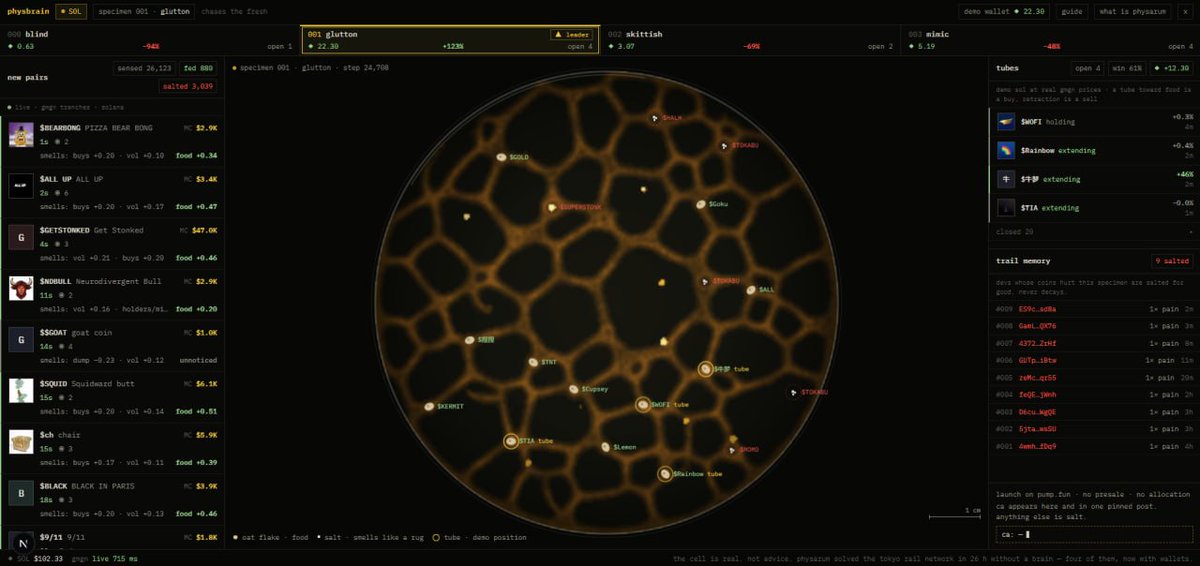
Task: Click the specimen 001 glutton header chip
Action: tap(143, 11)
